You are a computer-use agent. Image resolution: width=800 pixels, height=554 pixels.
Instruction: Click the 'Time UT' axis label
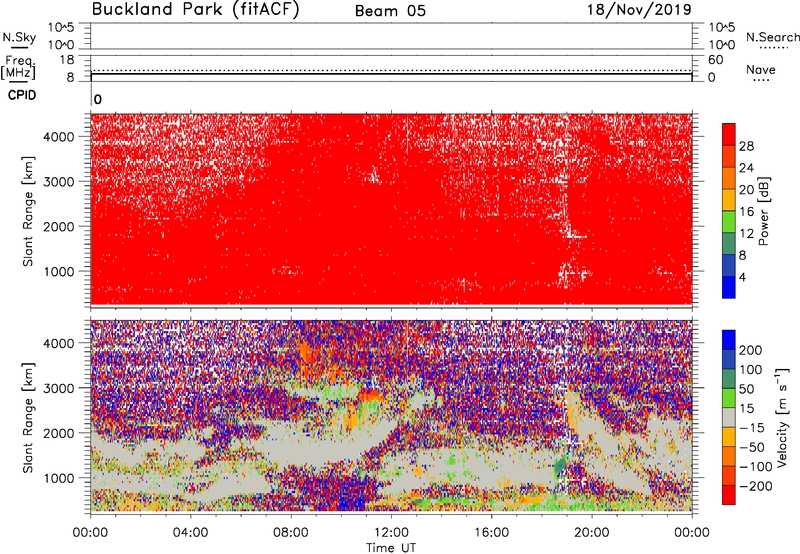click(391, 548)
